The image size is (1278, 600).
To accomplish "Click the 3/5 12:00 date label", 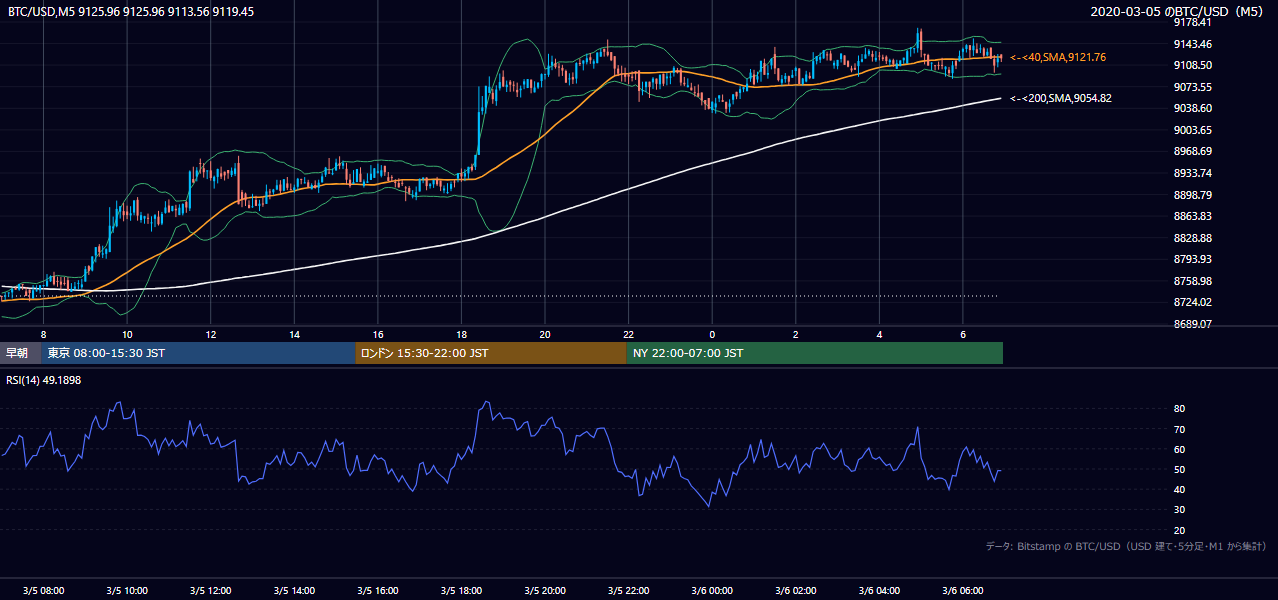I will coord(210,591).
